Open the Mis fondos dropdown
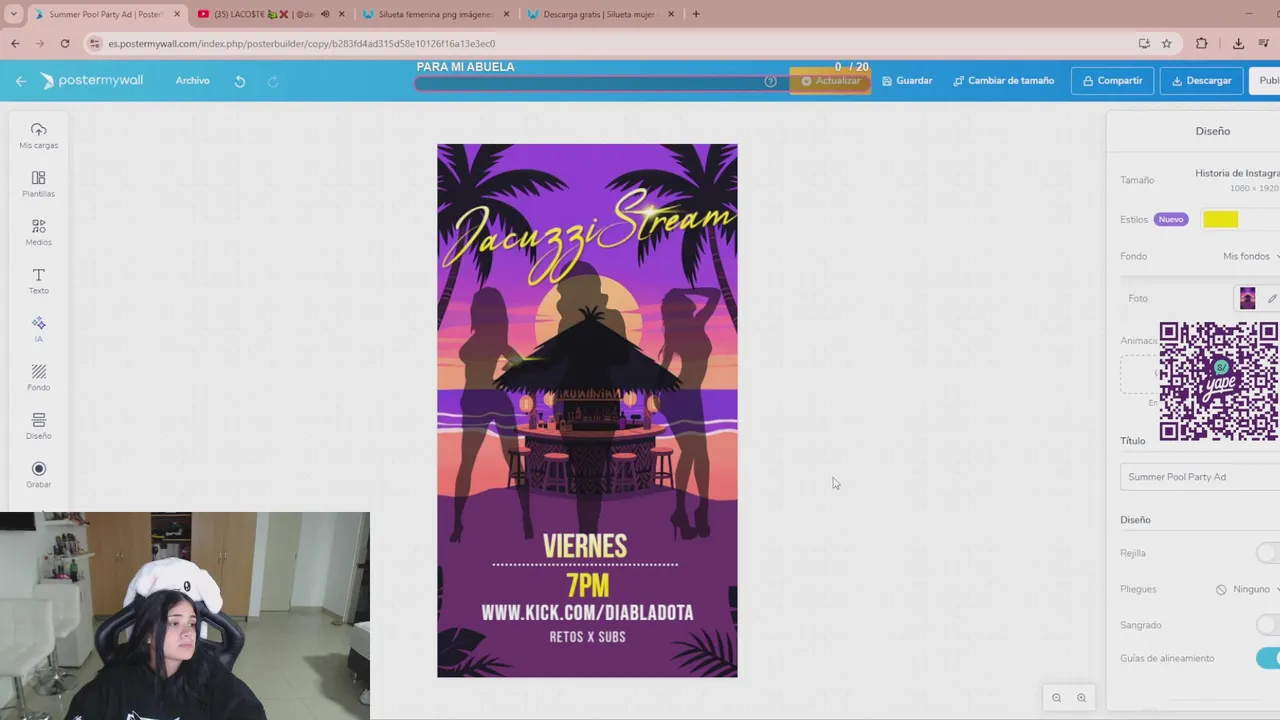 pos(1250,256)
